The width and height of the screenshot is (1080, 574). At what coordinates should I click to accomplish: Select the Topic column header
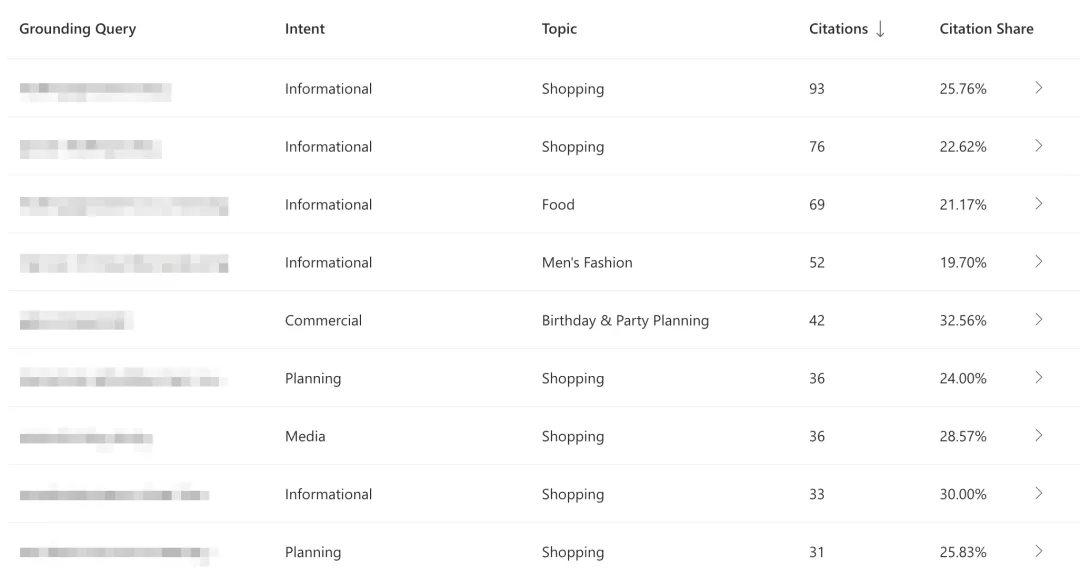(559, 29)
